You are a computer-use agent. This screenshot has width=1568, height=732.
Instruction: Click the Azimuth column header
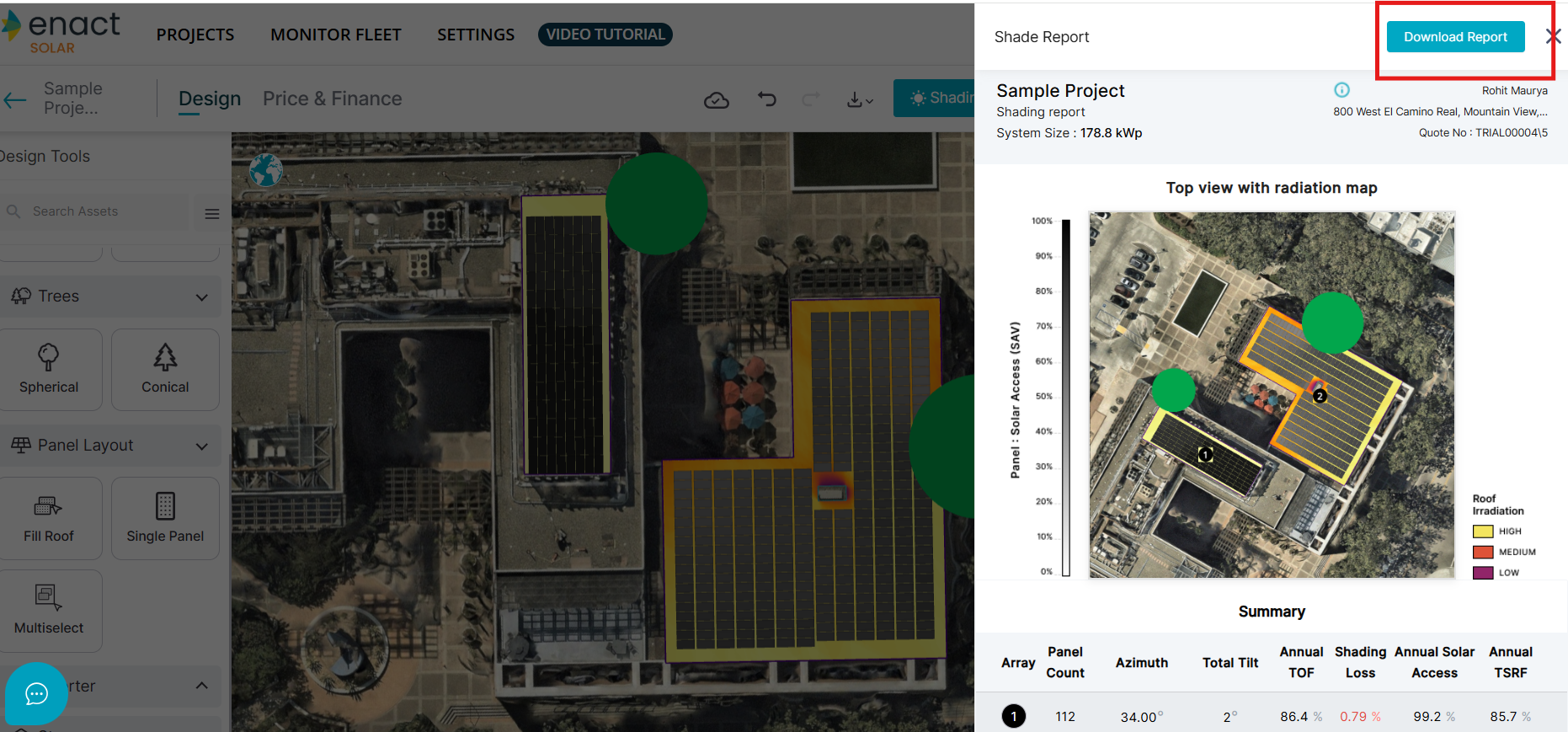click(1142, 663)
